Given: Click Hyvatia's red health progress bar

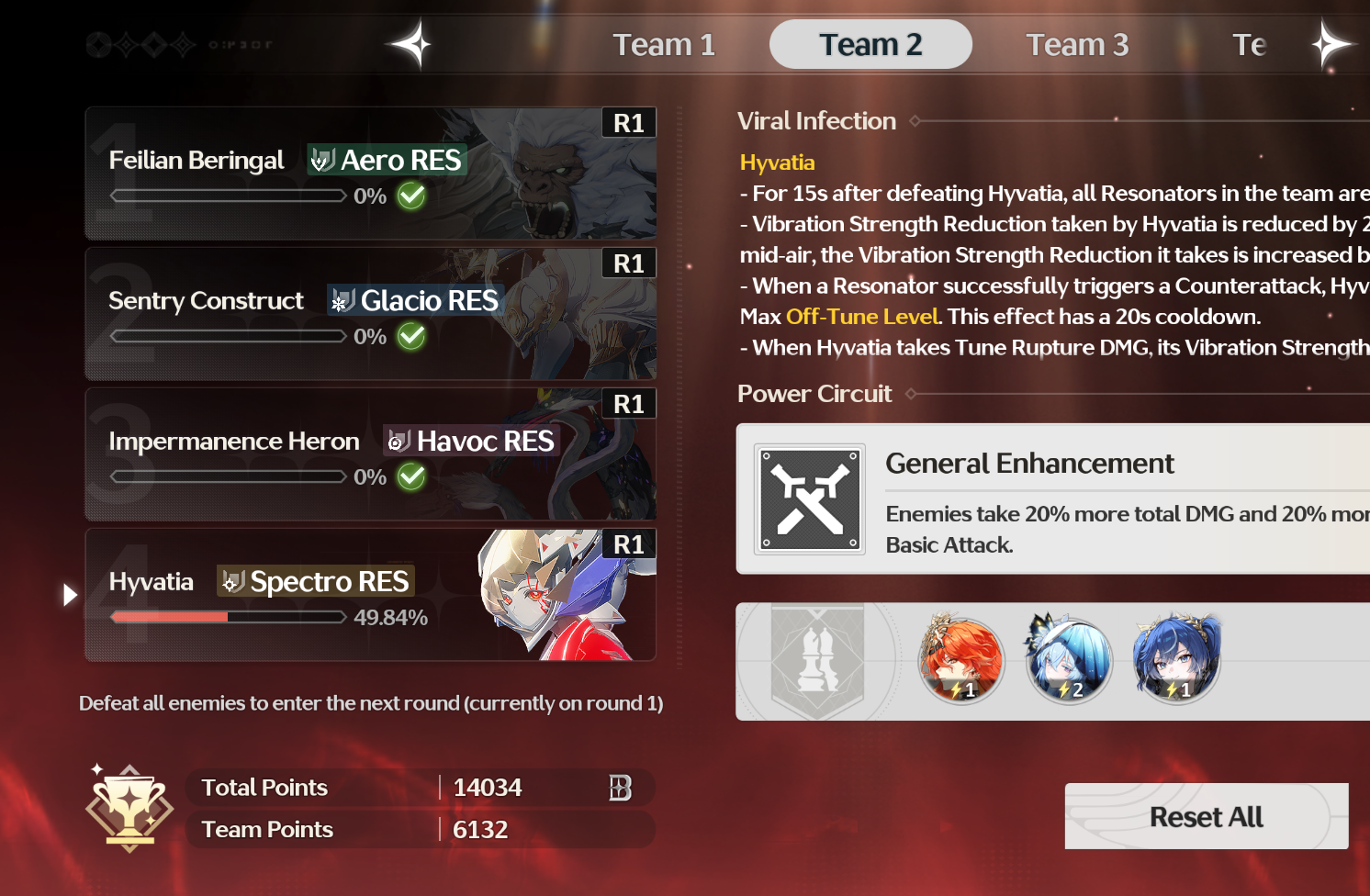Looking at the screenshot, I should (x=228, y=617).
